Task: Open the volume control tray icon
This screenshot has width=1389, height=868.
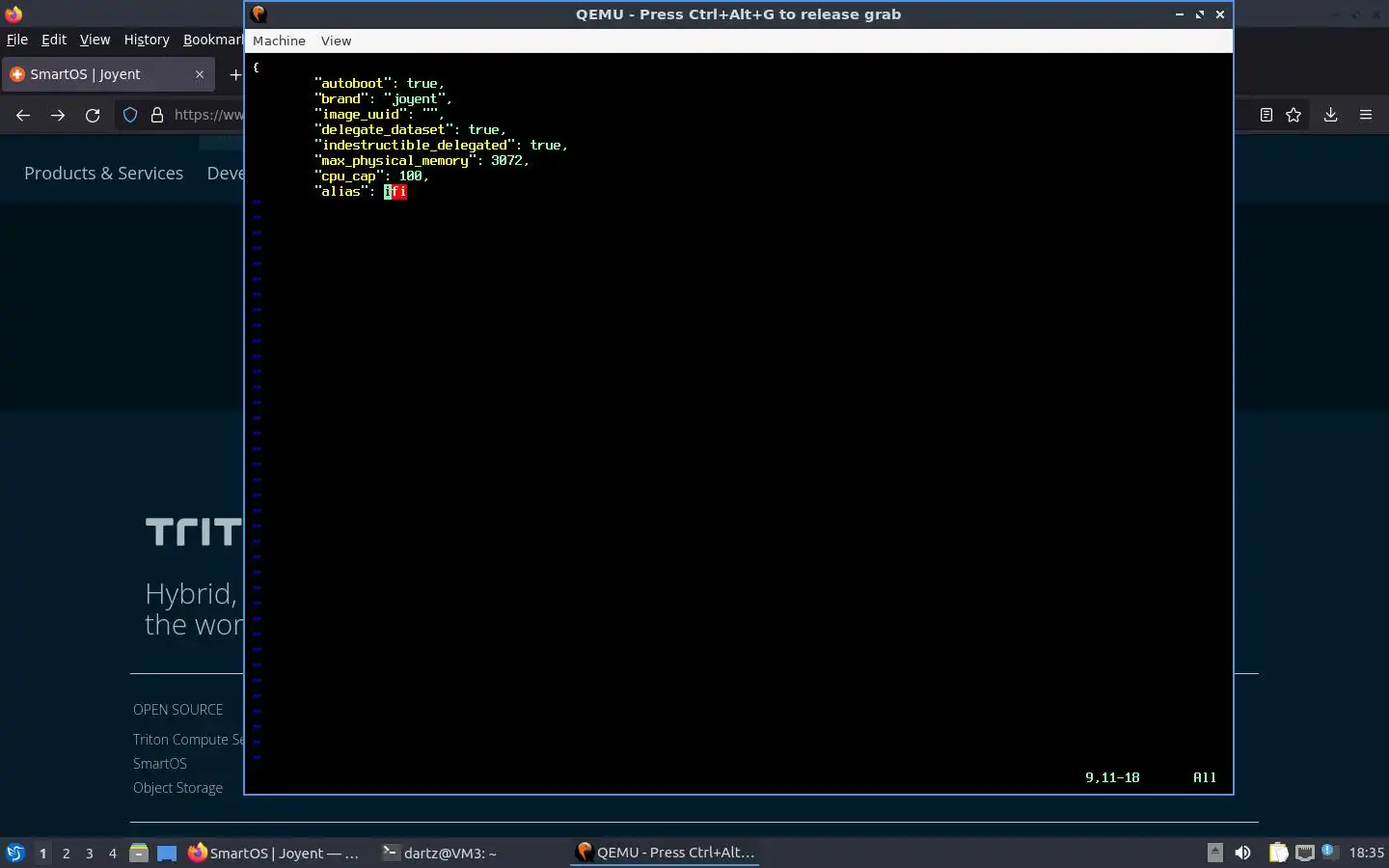Action: pos(1243,853)
